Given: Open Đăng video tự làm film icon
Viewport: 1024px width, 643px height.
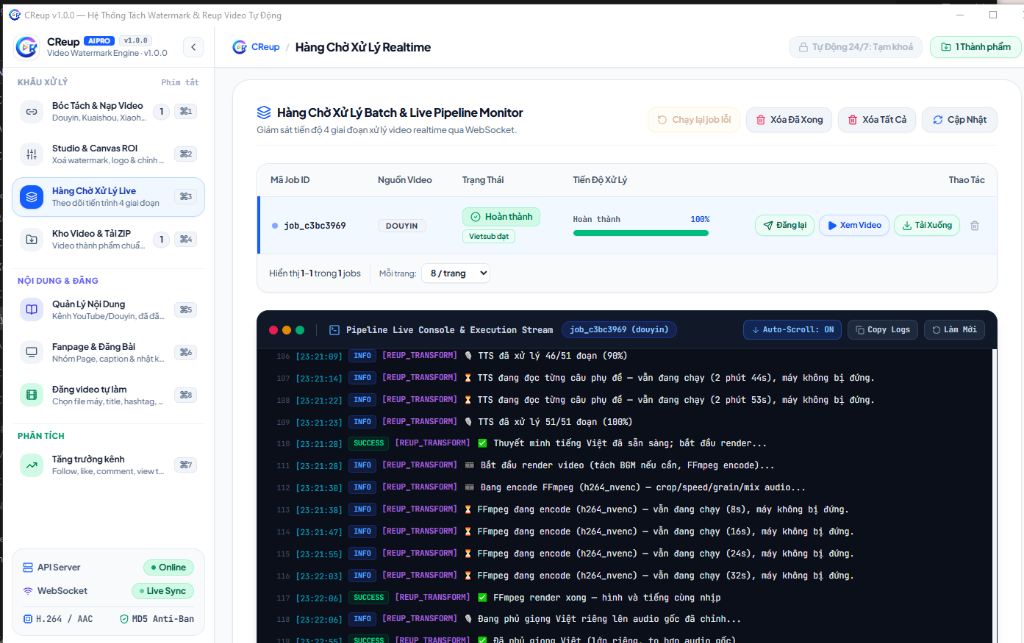Looking at the screenshot, I should click(31, 395).
